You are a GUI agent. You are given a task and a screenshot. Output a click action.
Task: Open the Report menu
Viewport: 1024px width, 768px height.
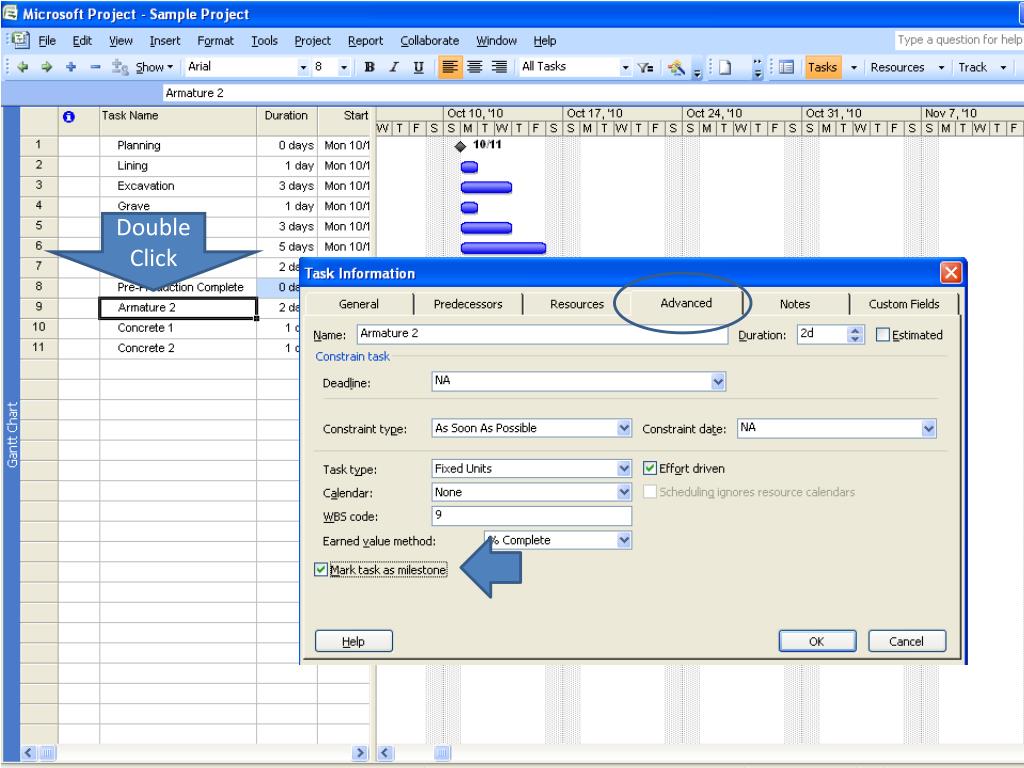[x=365, y=40]
